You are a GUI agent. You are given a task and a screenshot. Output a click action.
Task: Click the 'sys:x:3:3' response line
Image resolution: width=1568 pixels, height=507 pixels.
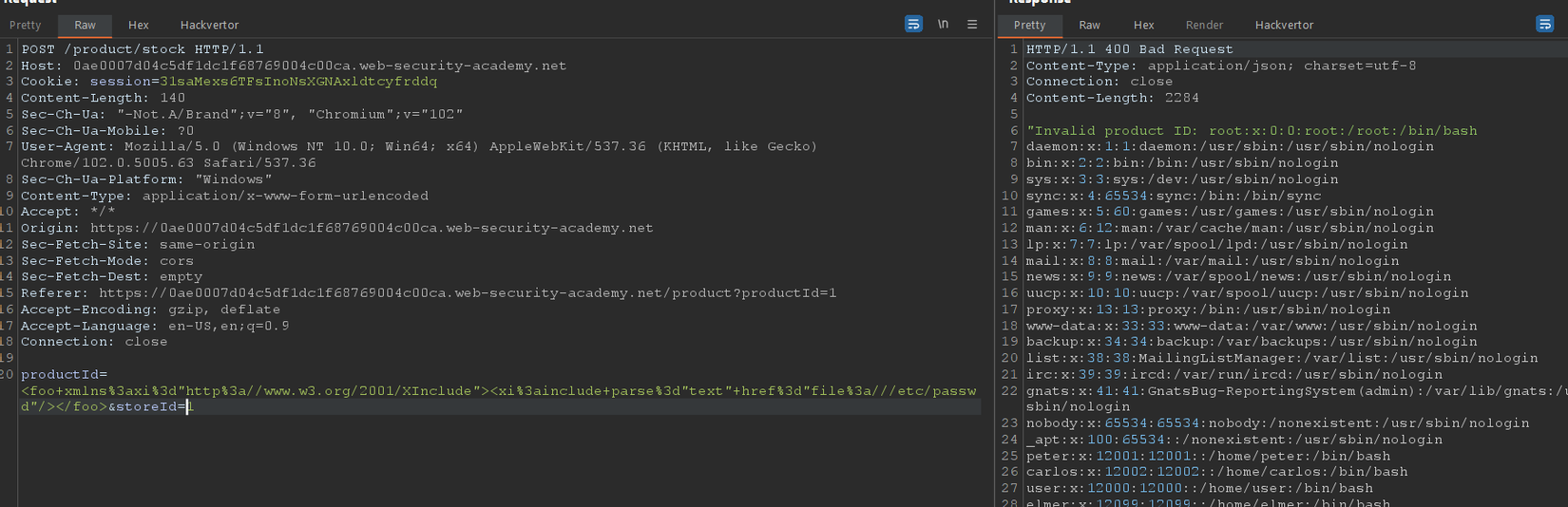pyautogui.click(x=1182, y=179)
